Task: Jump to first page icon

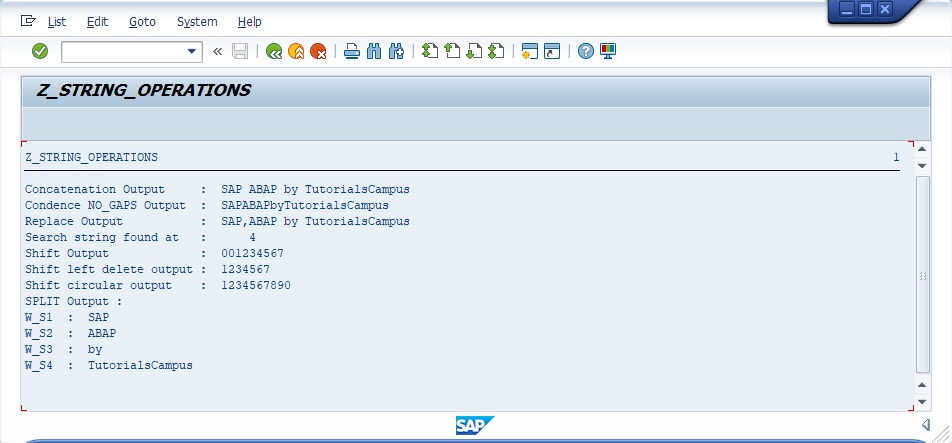Action: (430, 51)
